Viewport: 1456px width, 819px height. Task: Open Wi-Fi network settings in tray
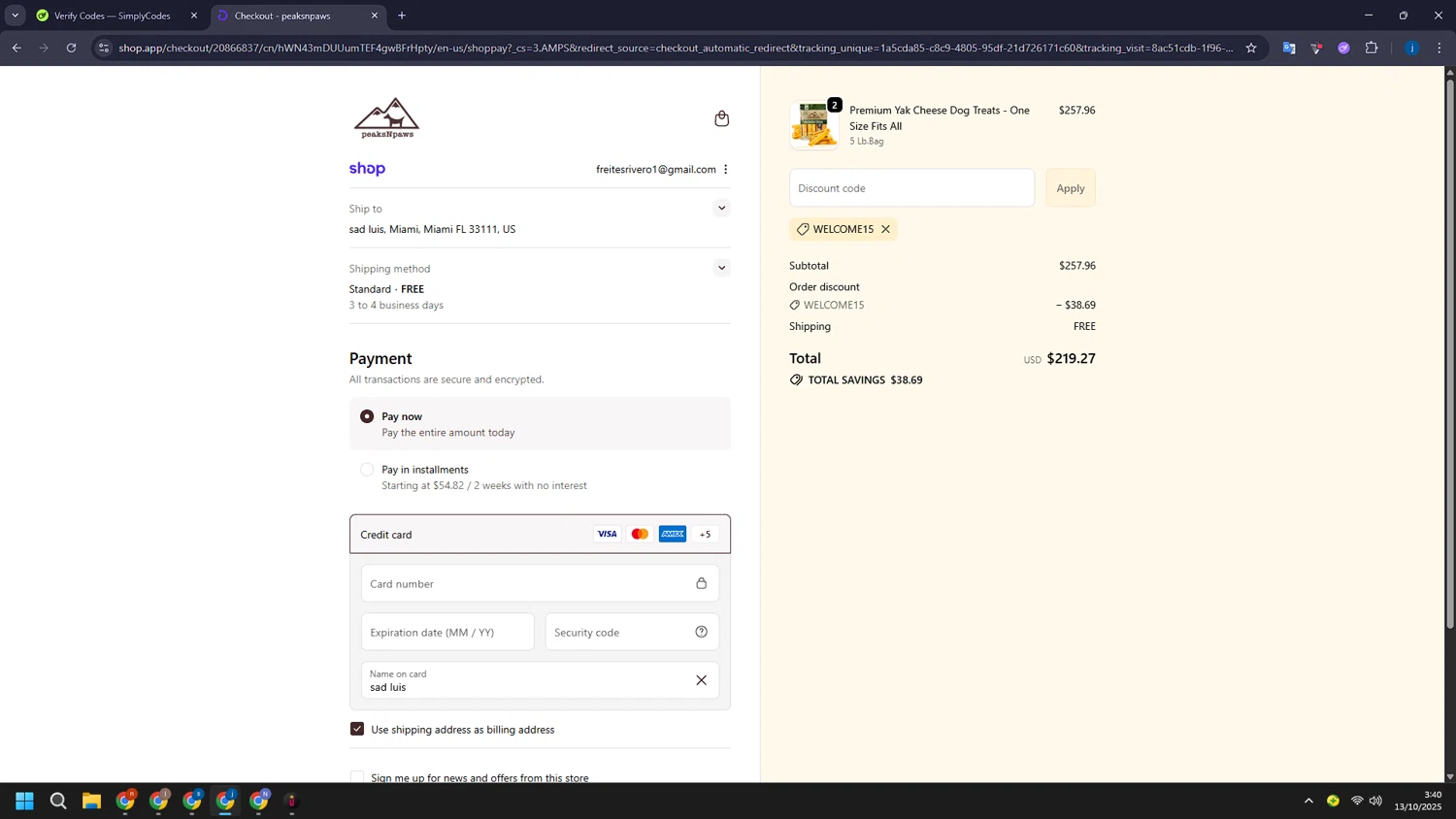pyautogui.click(x=1357, y=801)
